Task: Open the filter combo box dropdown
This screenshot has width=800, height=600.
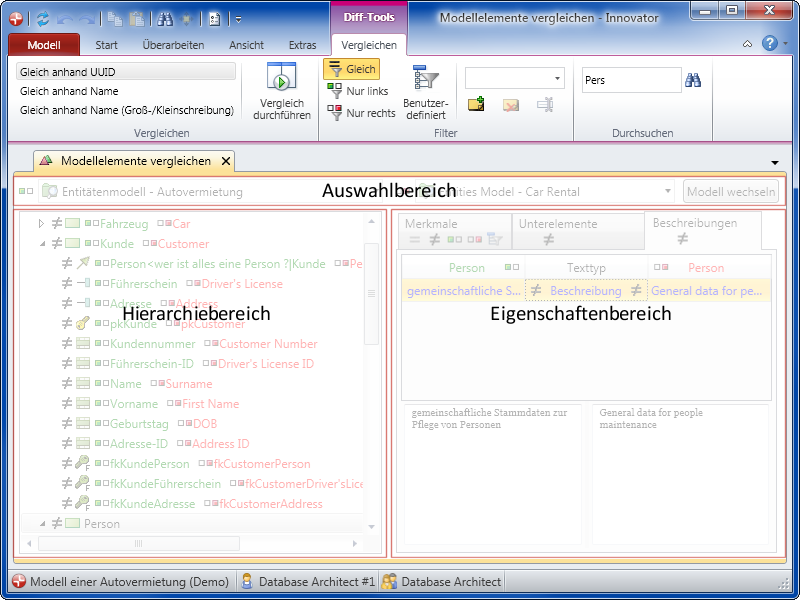Action: (557, 79)
